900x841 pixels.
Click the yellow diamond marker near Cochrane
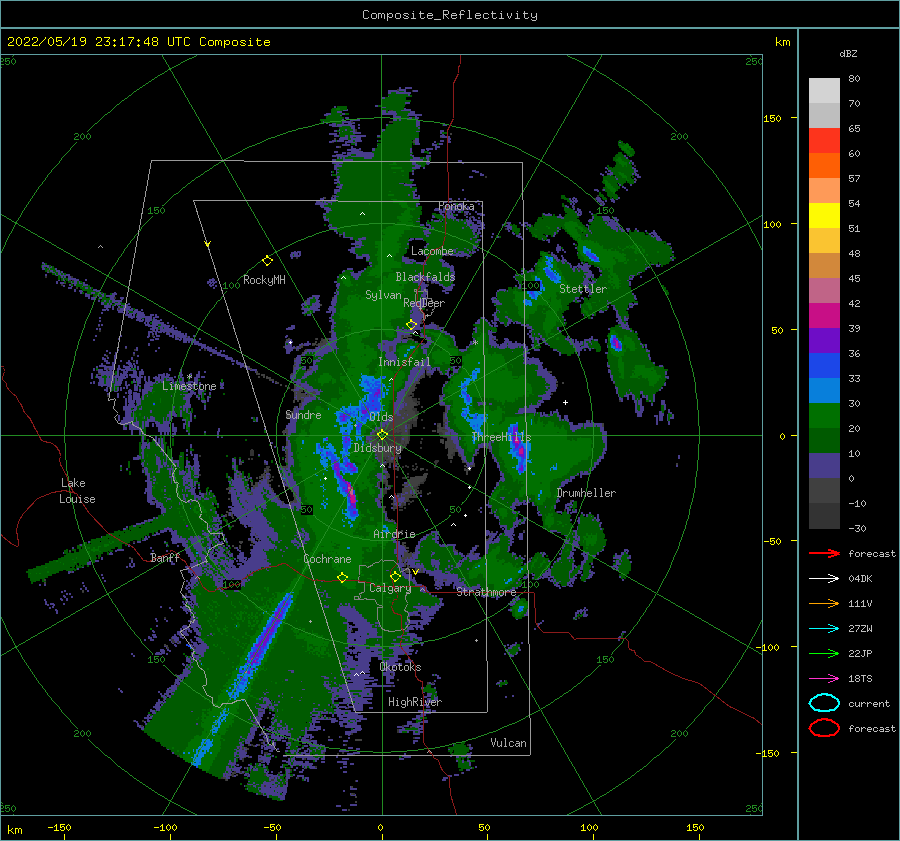(342, 577)
